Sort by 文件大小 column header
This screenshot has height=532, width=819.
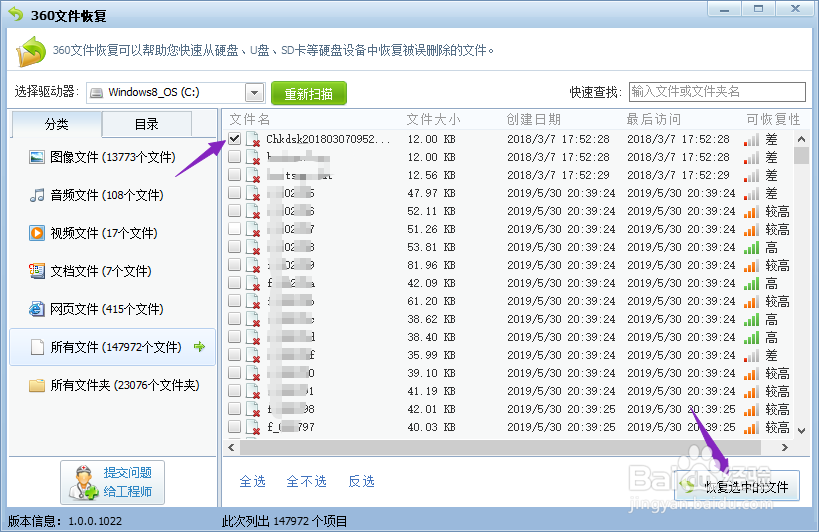point(434,120)
